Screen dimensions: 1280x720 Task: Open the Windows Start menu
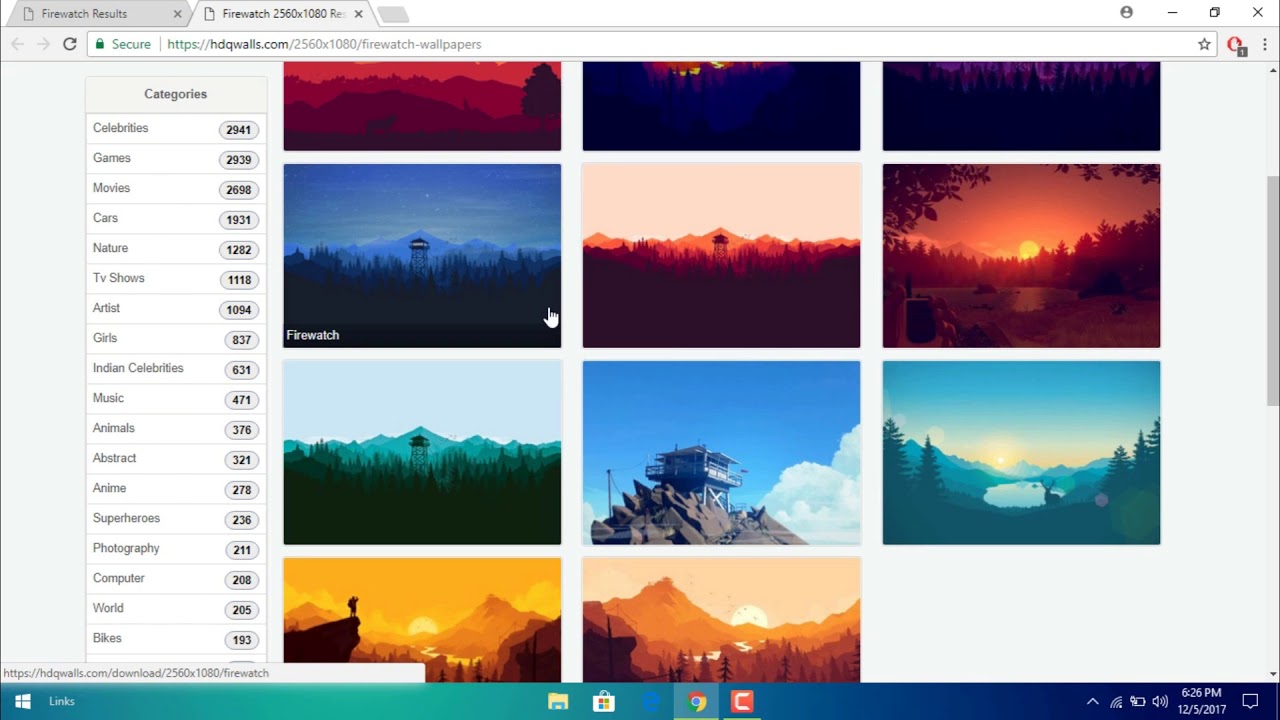click(x=22, y=701)
